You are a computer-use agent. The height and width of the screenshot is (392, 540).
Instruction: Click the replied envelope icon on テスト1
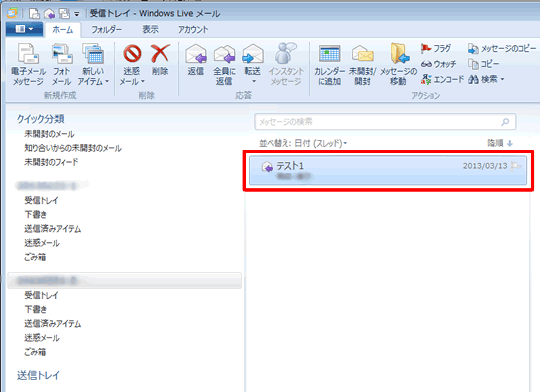point(267,167)
